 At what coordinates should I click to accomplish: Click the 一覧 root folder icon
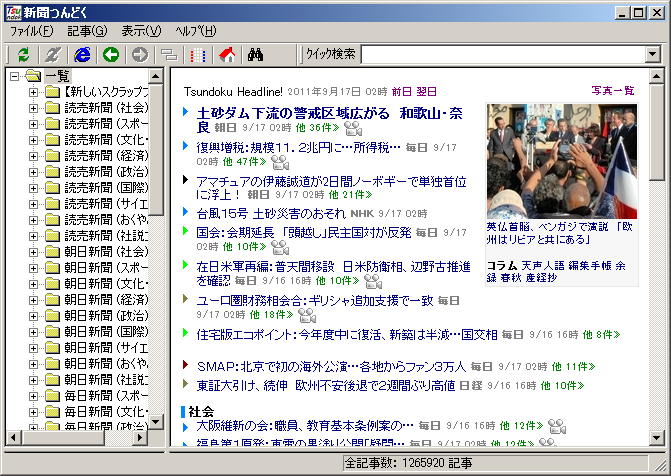click(x=33, y=76)
